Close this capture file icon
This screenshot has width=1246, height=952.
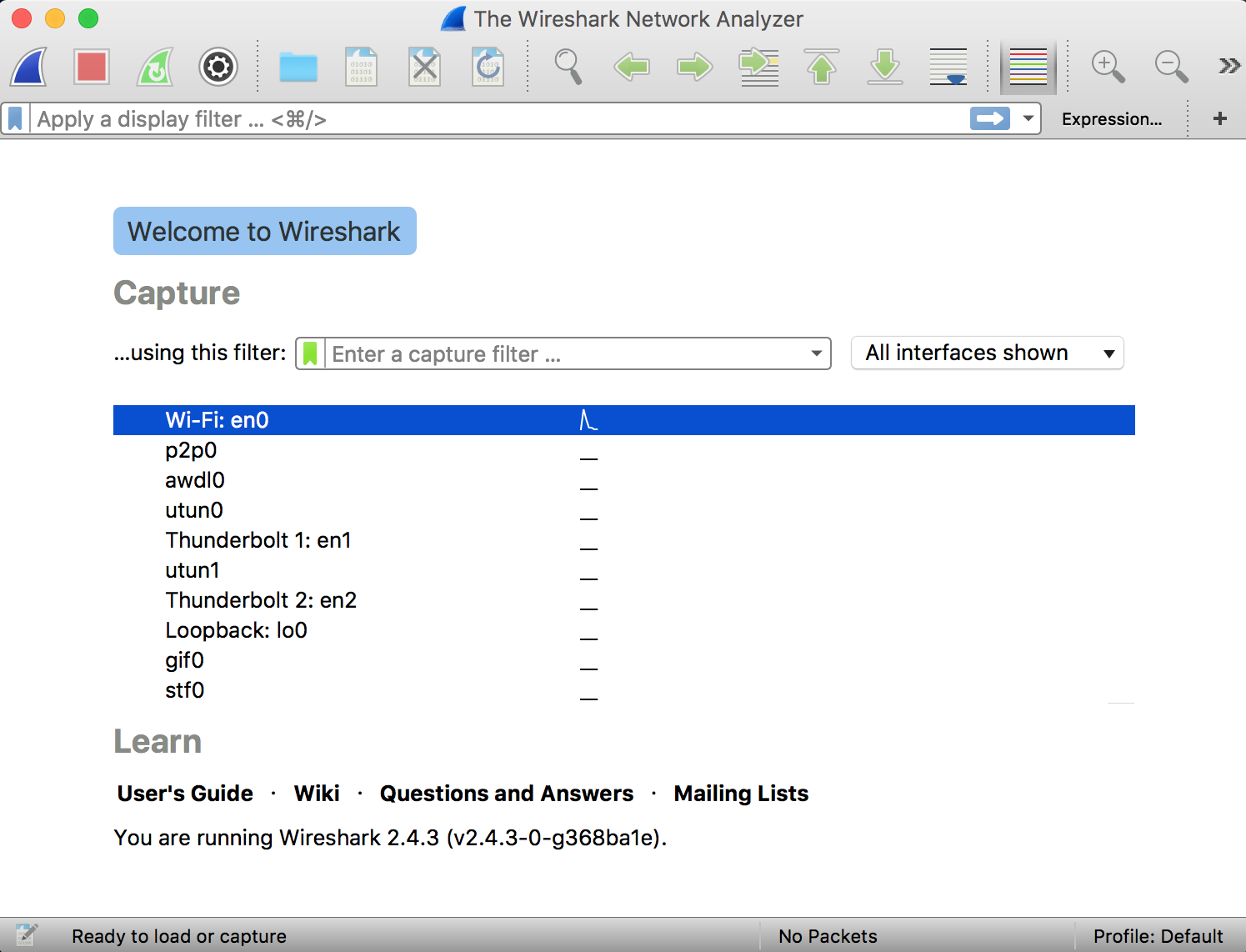point(425,67)
